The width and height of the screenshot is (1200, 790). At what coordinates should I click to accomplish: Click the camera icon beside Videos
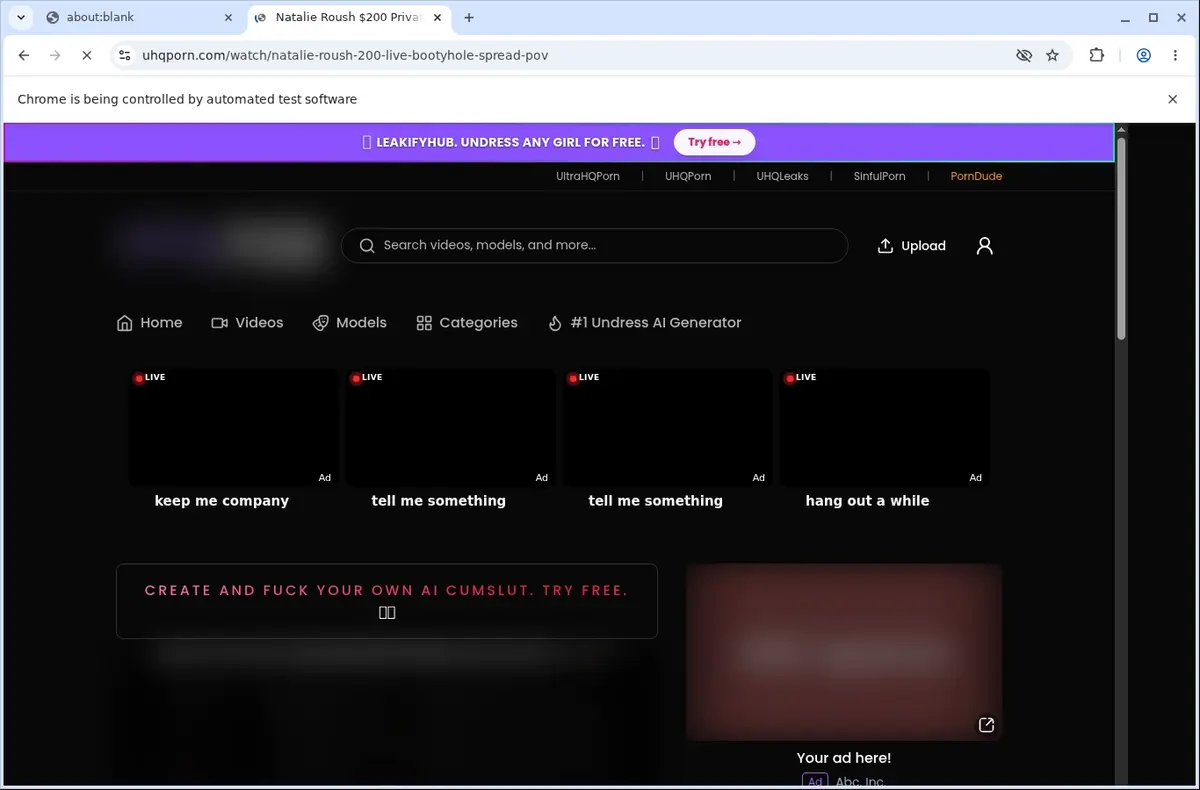220,323
